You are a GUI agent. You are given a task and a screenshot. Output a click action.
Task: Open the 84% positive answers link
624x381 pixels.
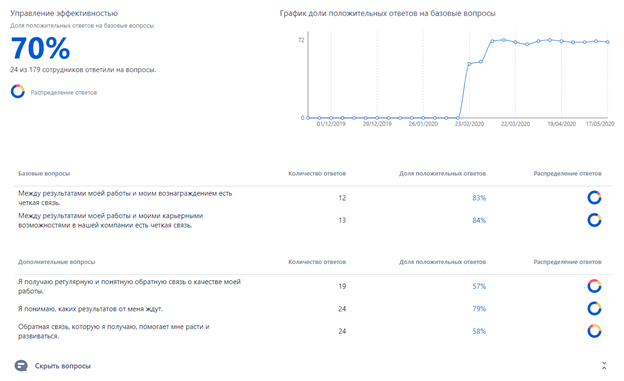[x=479, y=220]
